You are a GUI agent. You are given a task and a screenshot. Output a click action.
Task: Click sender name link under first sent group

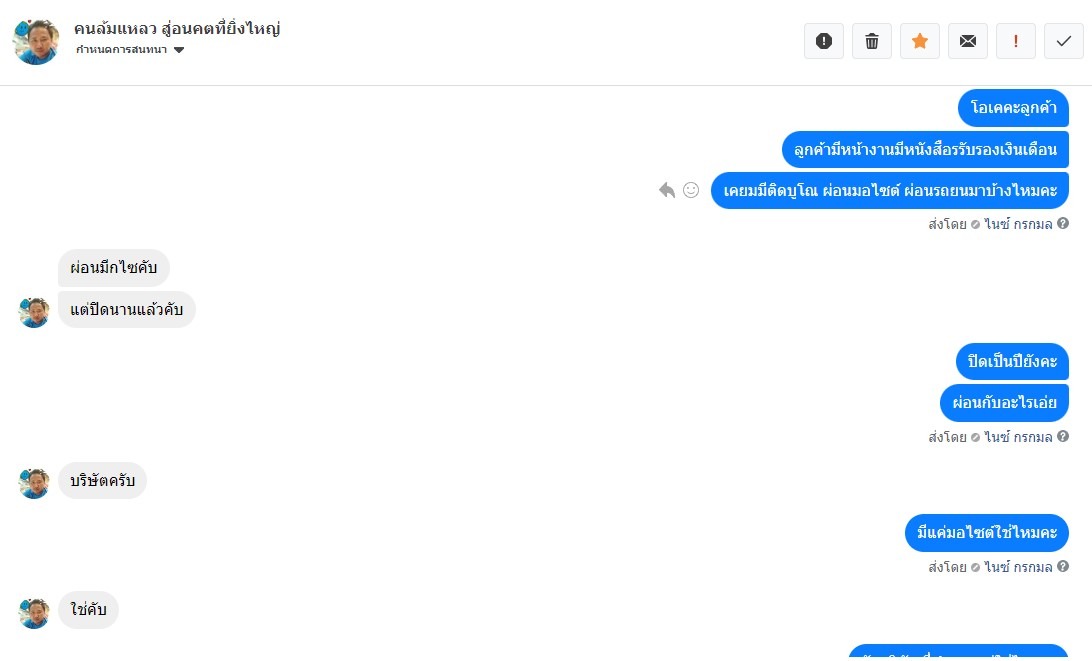point(1018,224)
